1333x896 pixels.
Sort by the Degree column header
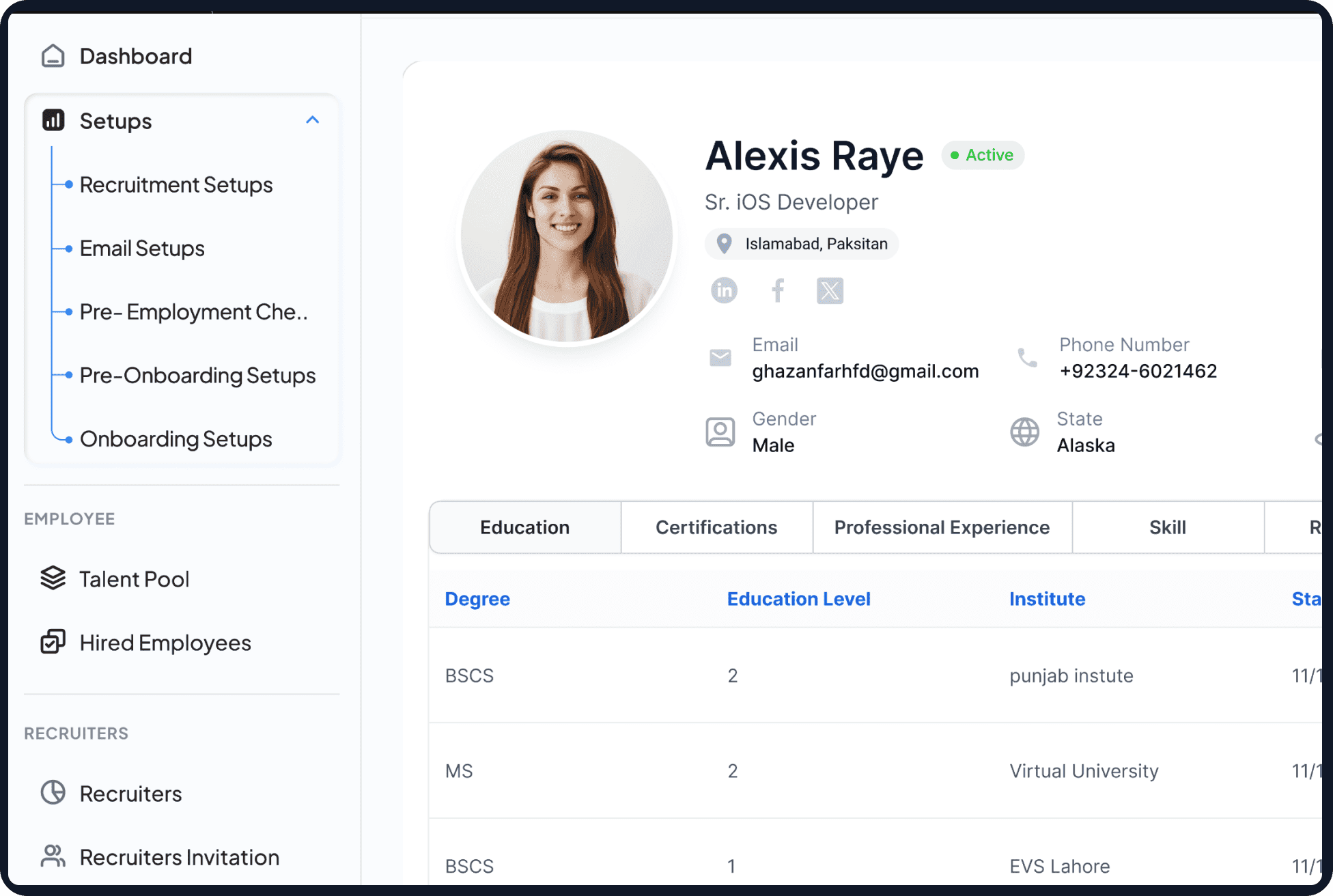(477, 599)
